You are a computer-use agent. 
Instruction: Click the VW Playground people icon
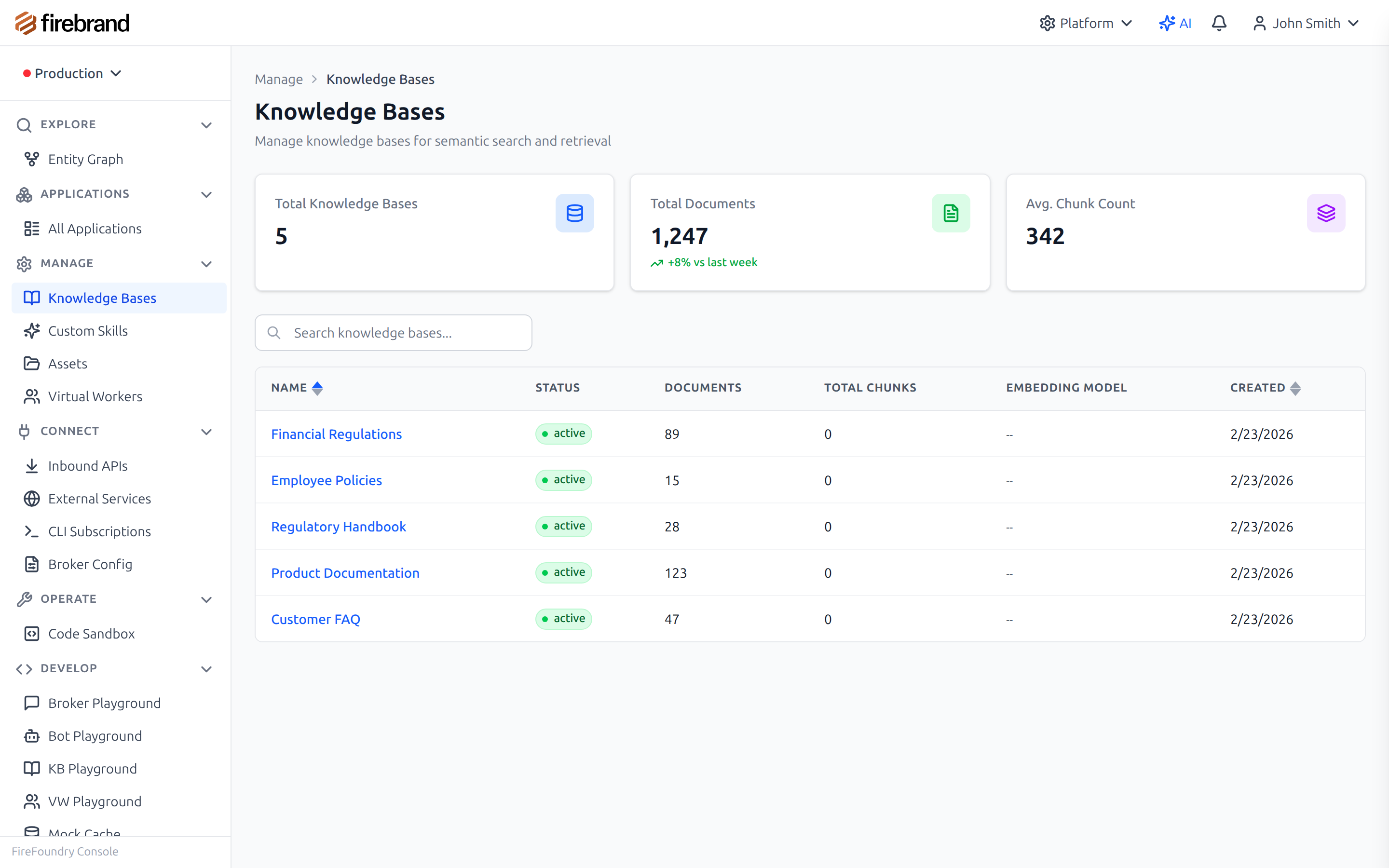(x=31, y=801)
